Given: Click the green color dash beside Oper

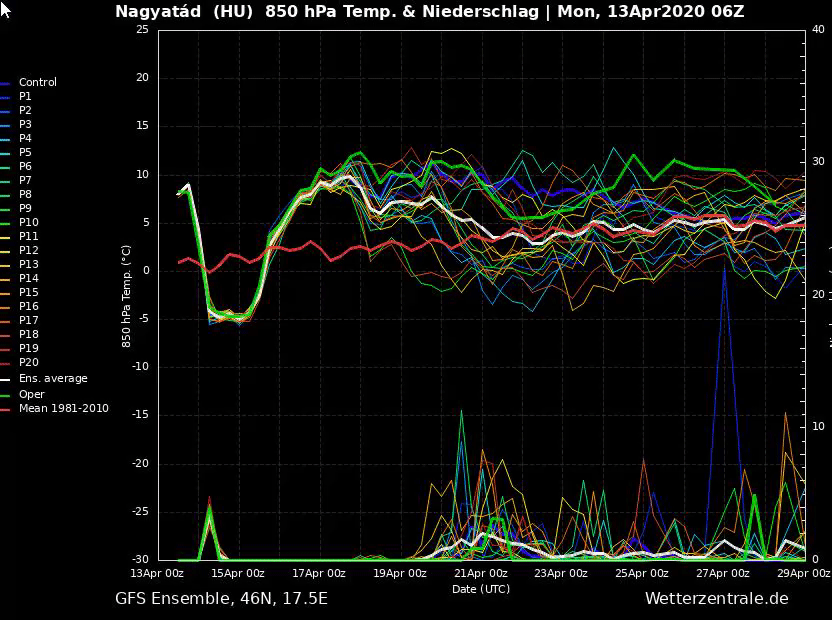Looking at the screenshot, I should pos(6,396).
